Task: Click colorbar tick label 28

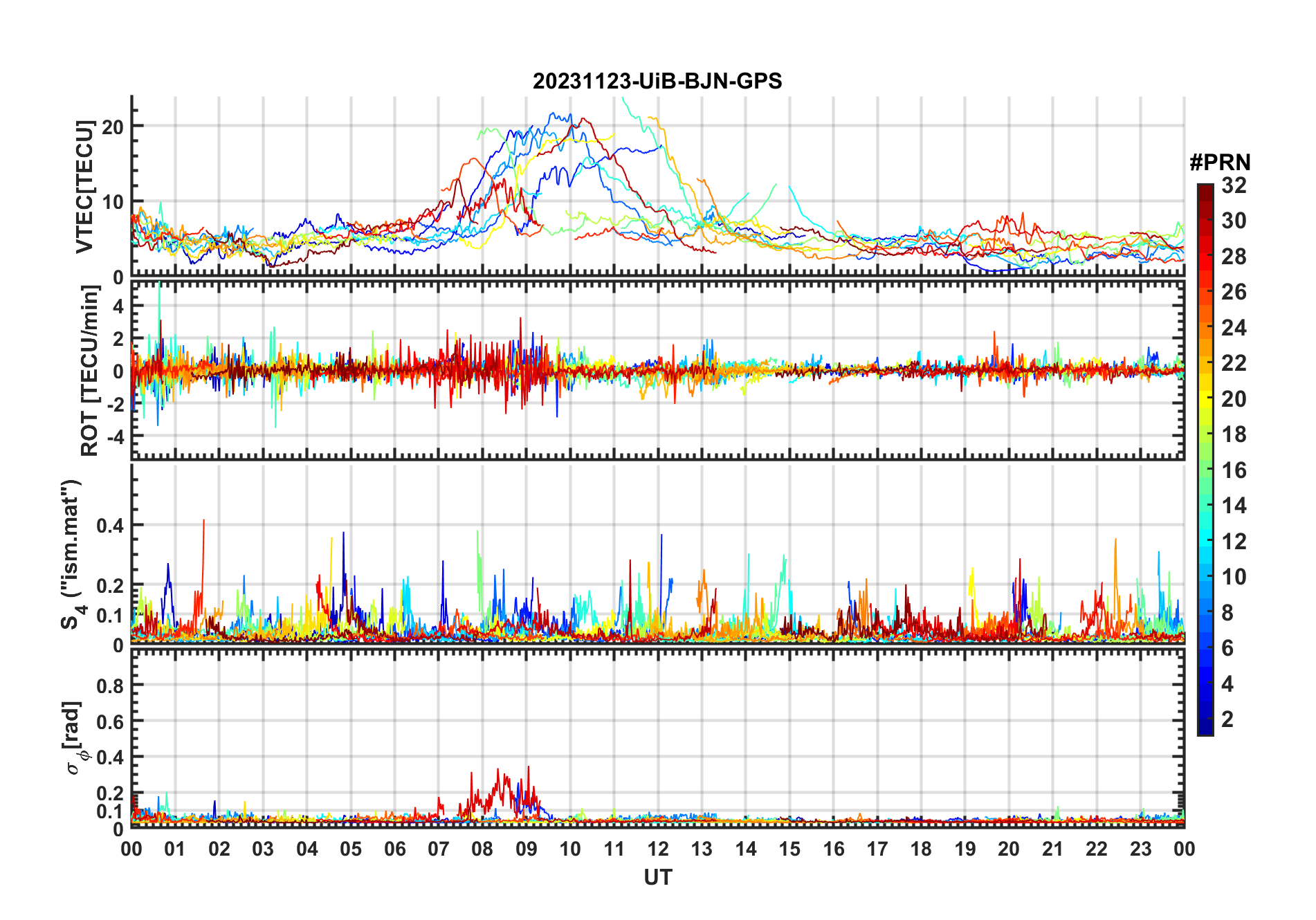Action: click(1234, 257)
